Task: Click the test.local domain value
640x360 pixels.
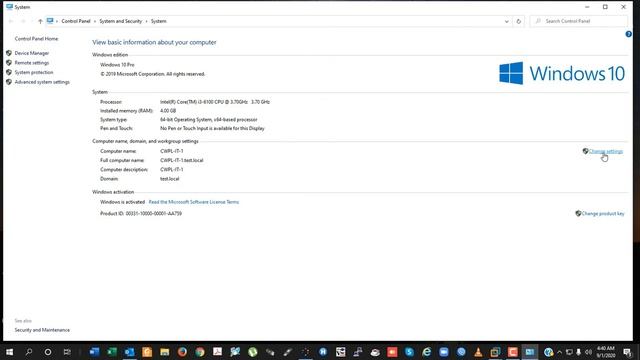Action: pos(170,179)
